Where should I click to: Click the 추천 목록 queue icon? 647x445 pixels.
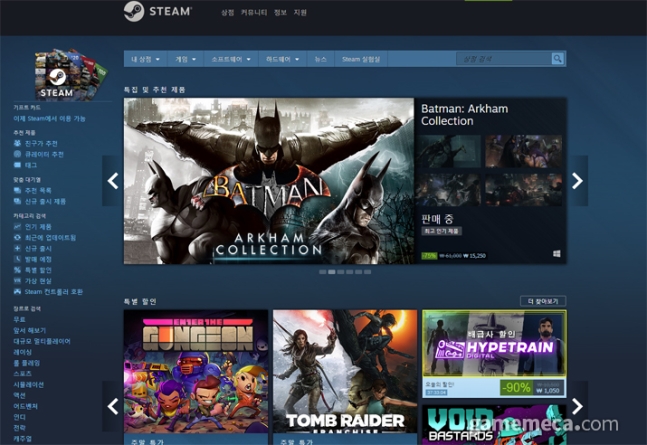[x=17, y=190]
